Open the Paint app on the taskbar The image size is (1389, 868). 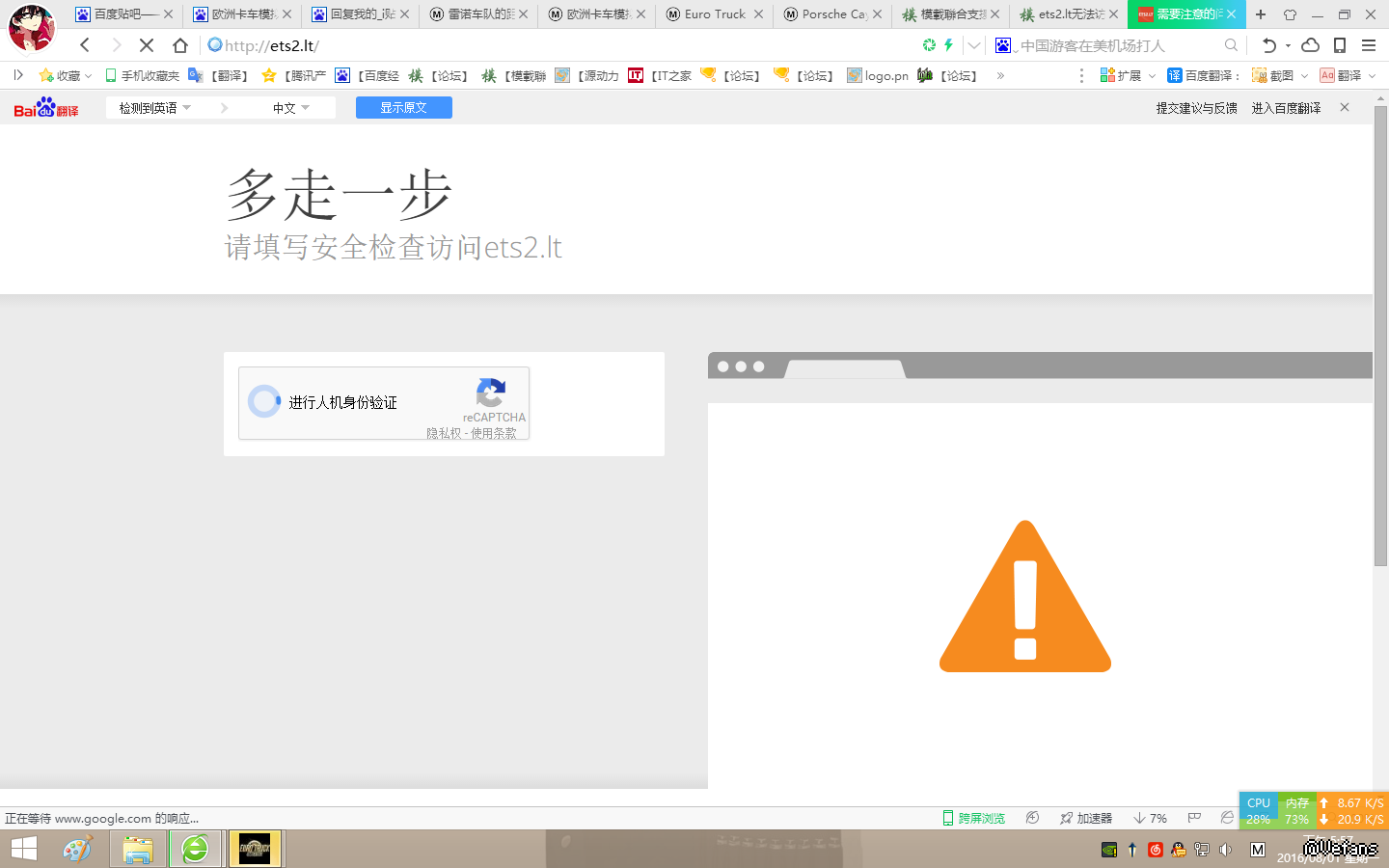click(77, 850)
